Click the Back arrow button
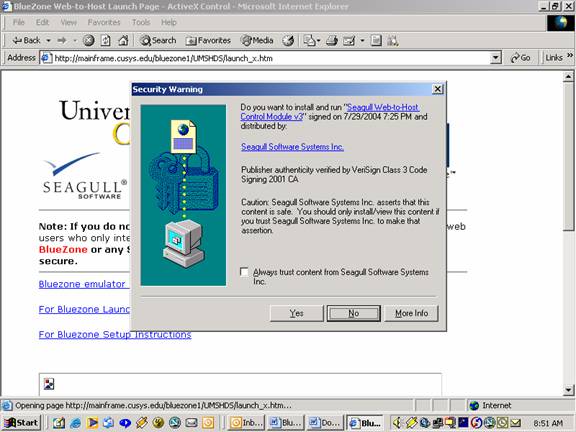 [x=26, y=40]
